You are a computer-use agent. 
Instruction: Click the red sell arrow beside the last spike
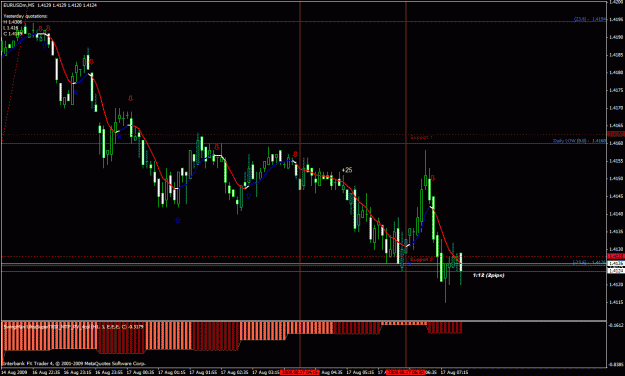pos(433,178)
